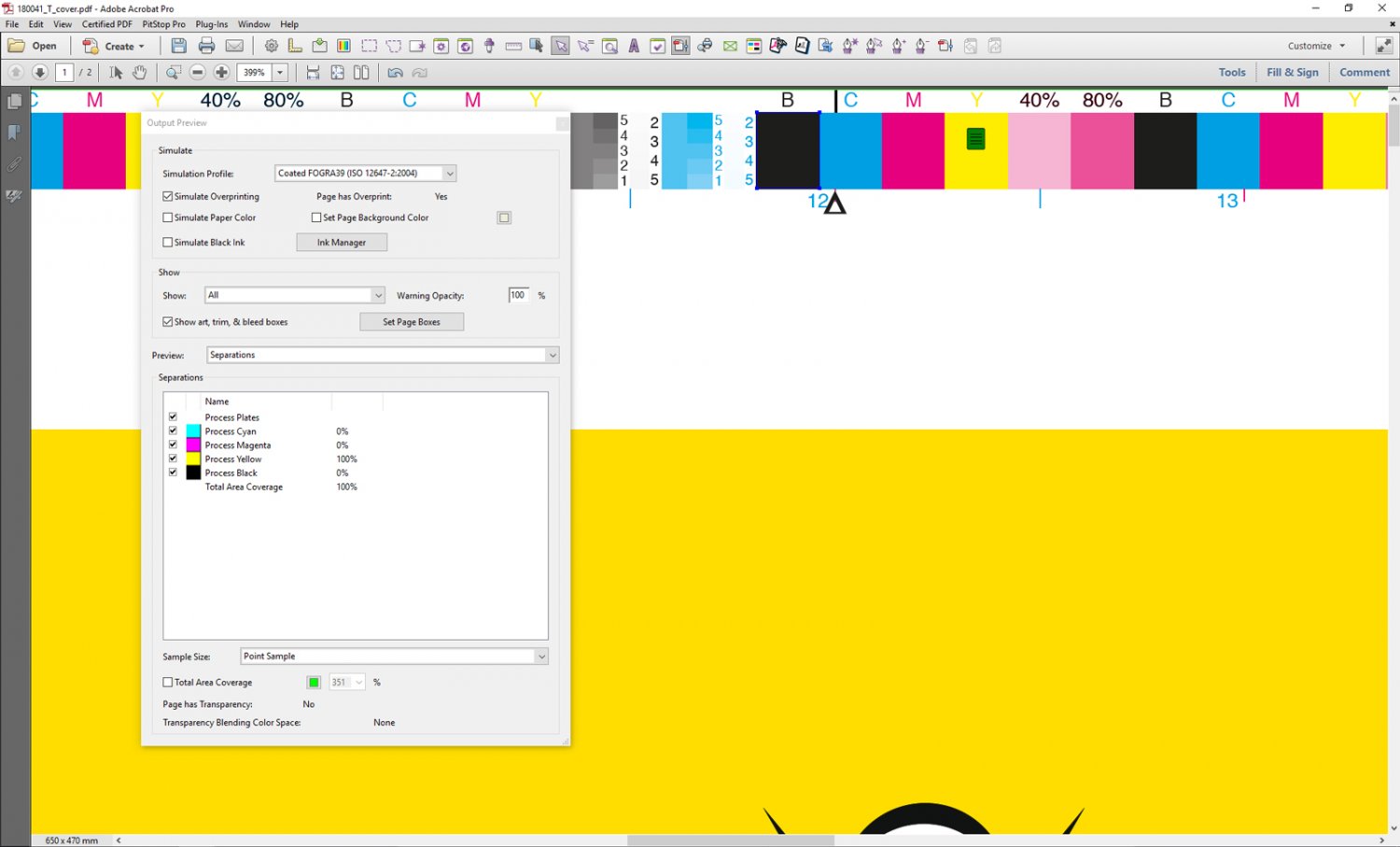Click the green envelope toolbar icon

click(730, 46)
